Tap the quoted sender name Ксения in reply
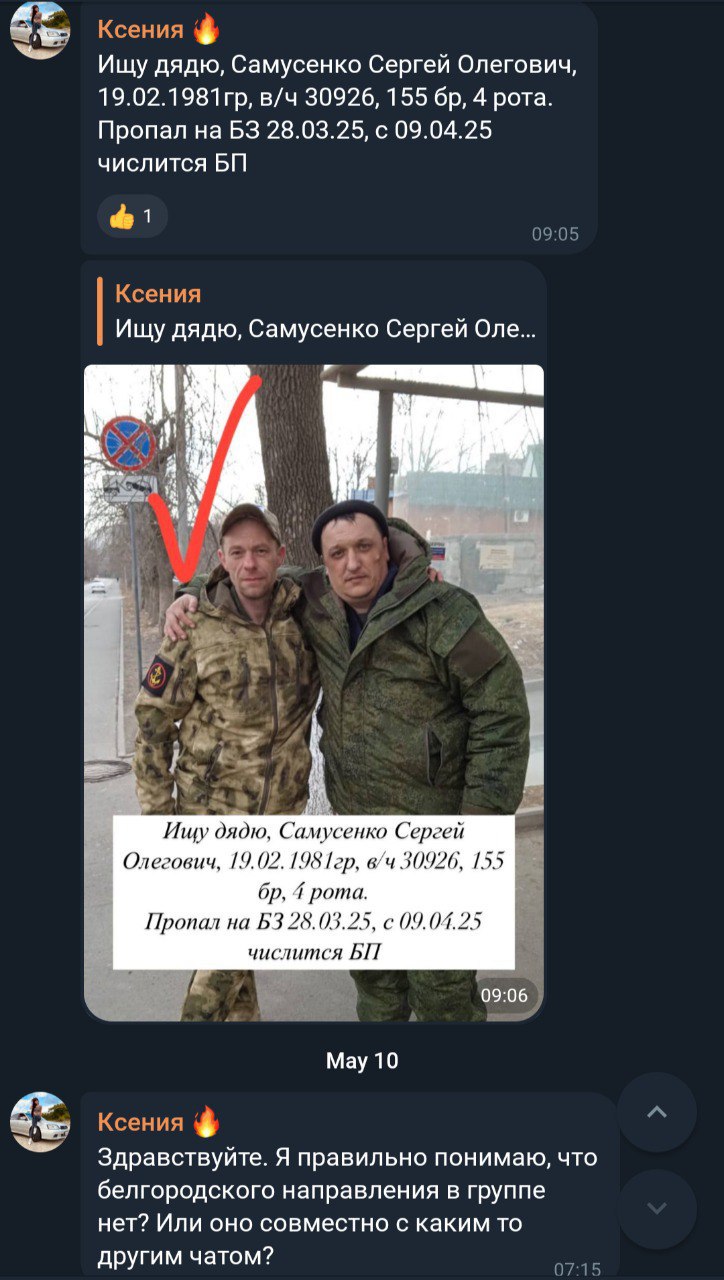Image resolution: width=724 pixels, height=1280 pixels. point(158,293)
